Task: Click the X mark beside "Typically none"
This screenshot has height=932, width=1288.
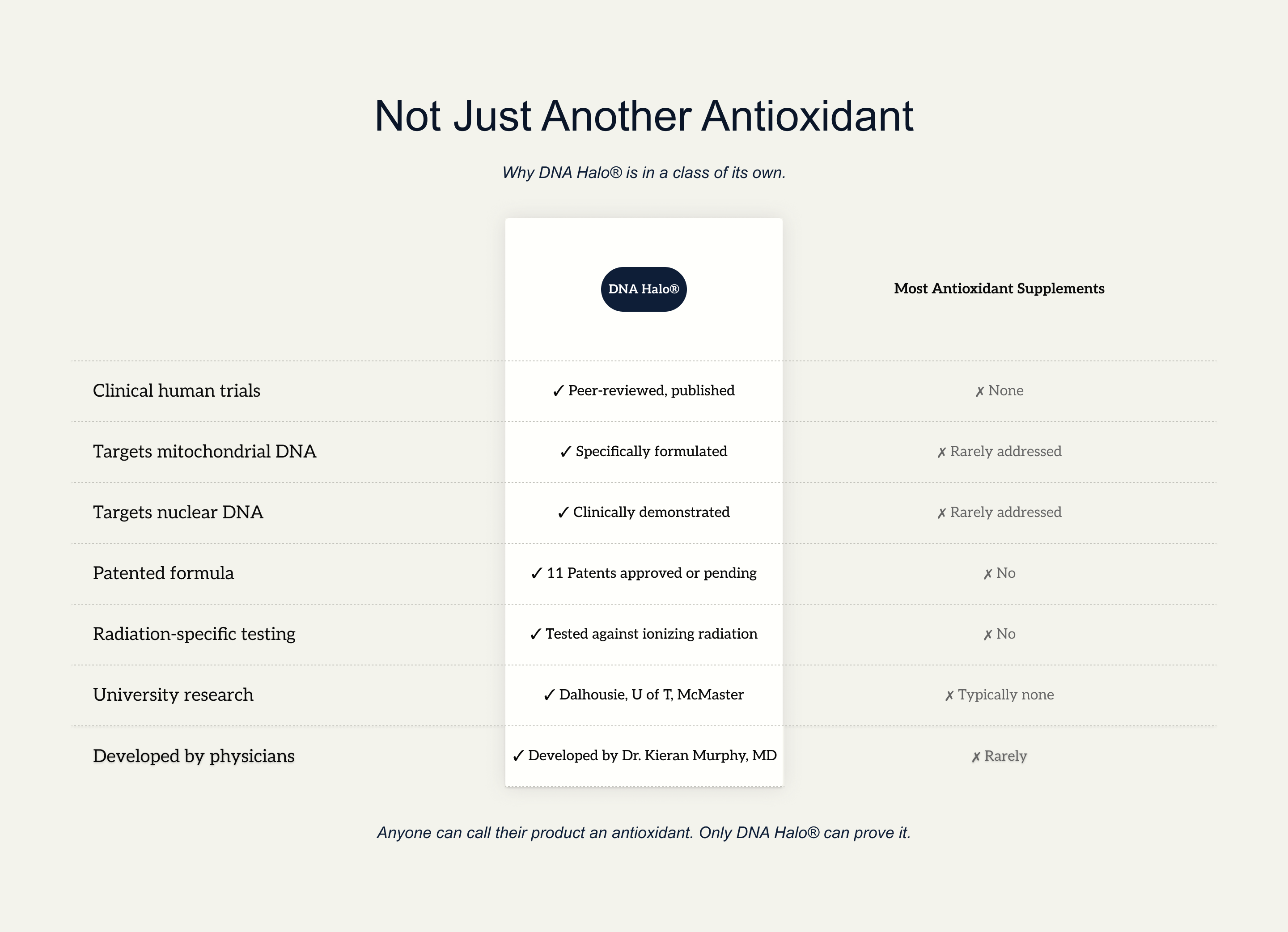Action: pos(949,696)
